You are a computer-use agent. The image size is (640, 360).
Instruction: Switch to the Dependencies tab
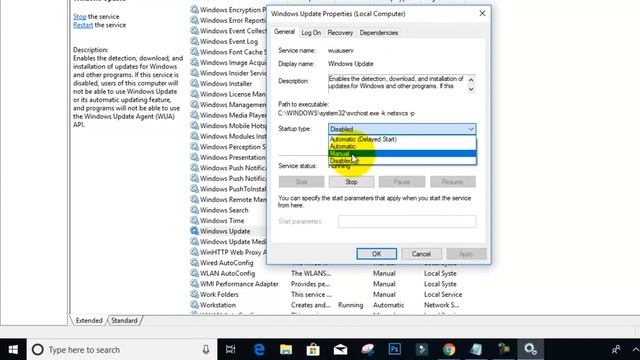point(379,33)
